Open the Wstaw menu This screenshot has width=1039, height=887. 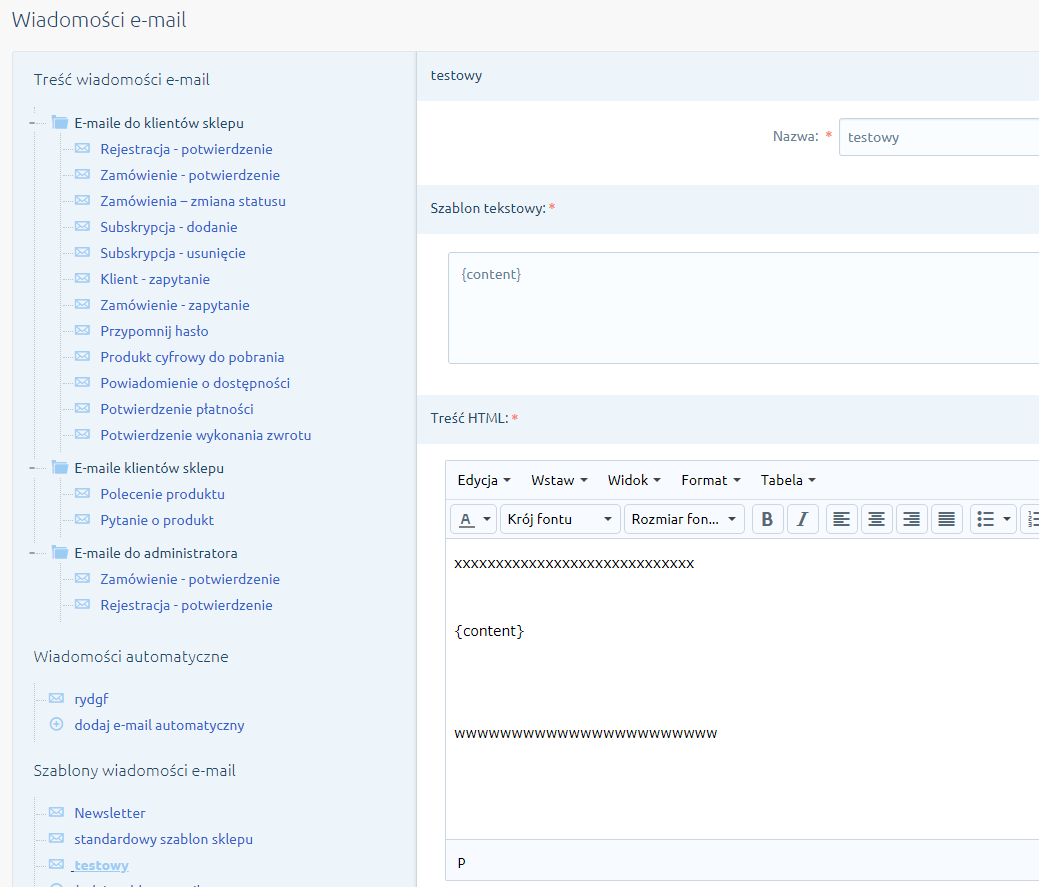click(559, 480)
